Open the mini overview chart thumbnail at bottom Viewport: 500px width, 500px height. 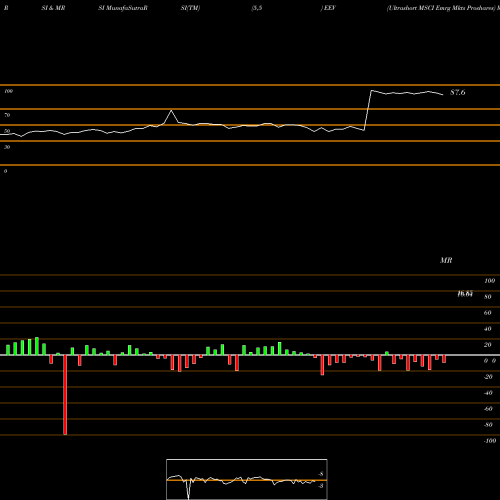[247, 479]
